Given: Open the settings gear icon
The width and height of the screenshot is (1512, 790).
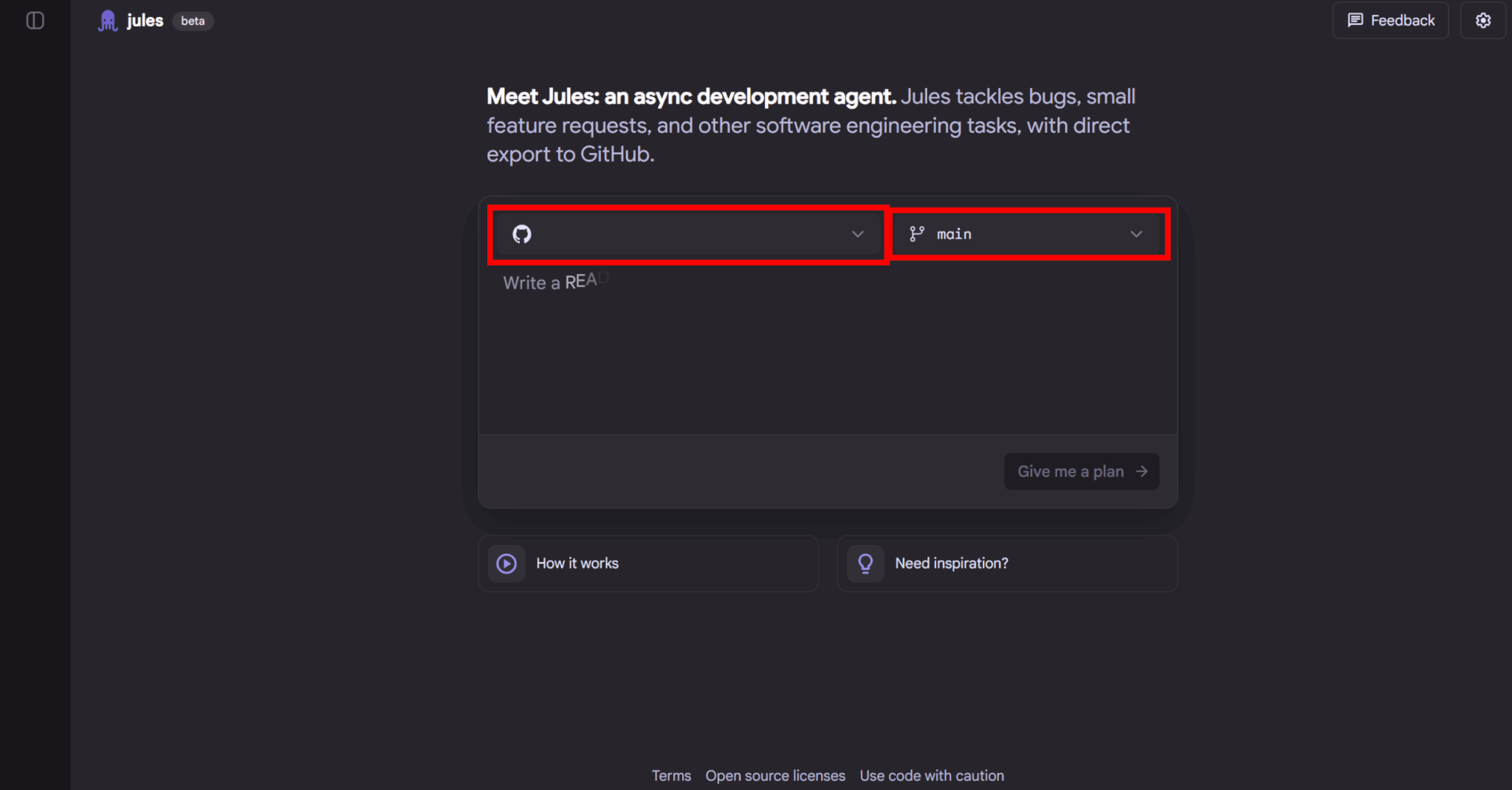Looking at the screenshot, I should [1482, 21].
